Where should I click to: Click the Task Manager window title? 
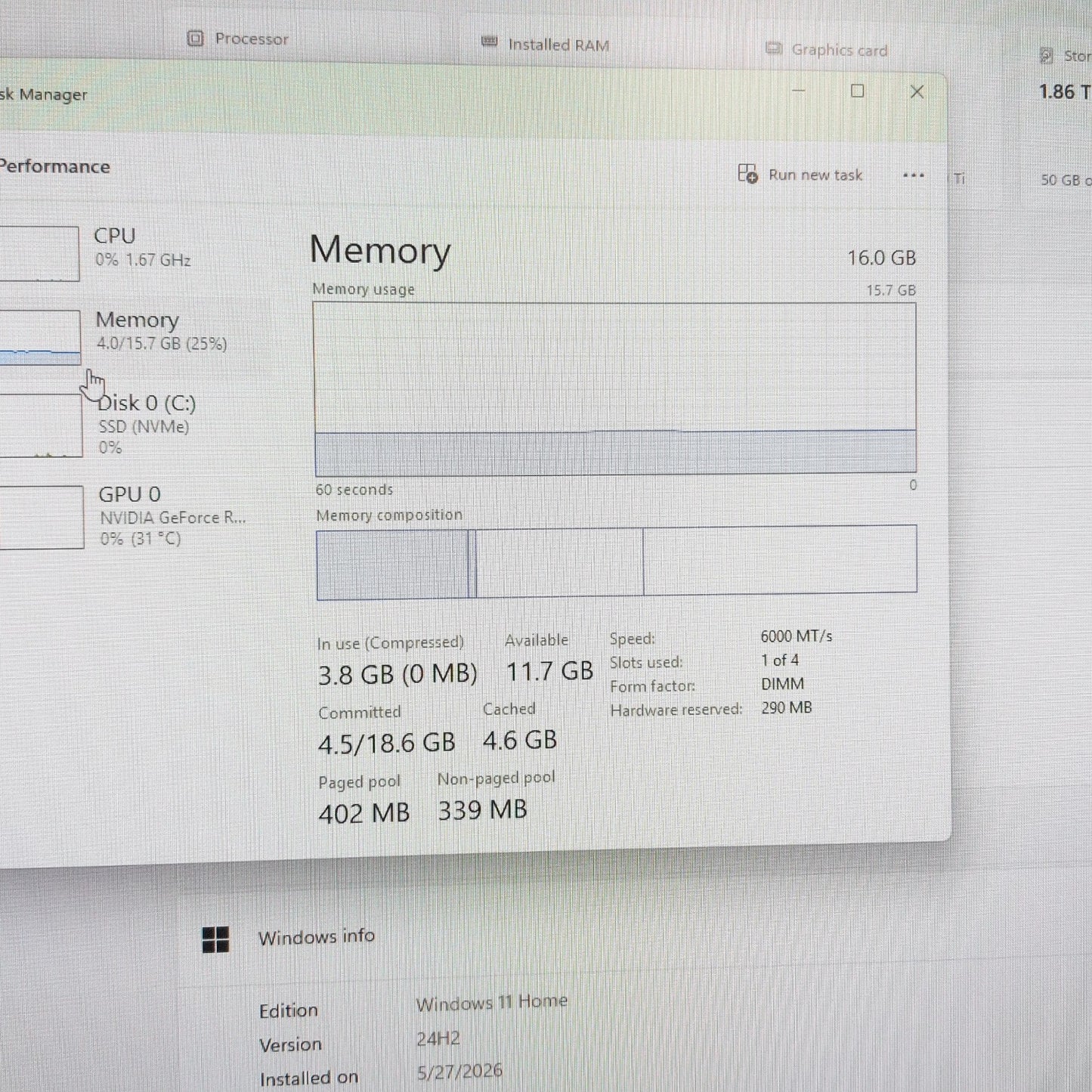(x=44, y=94)
